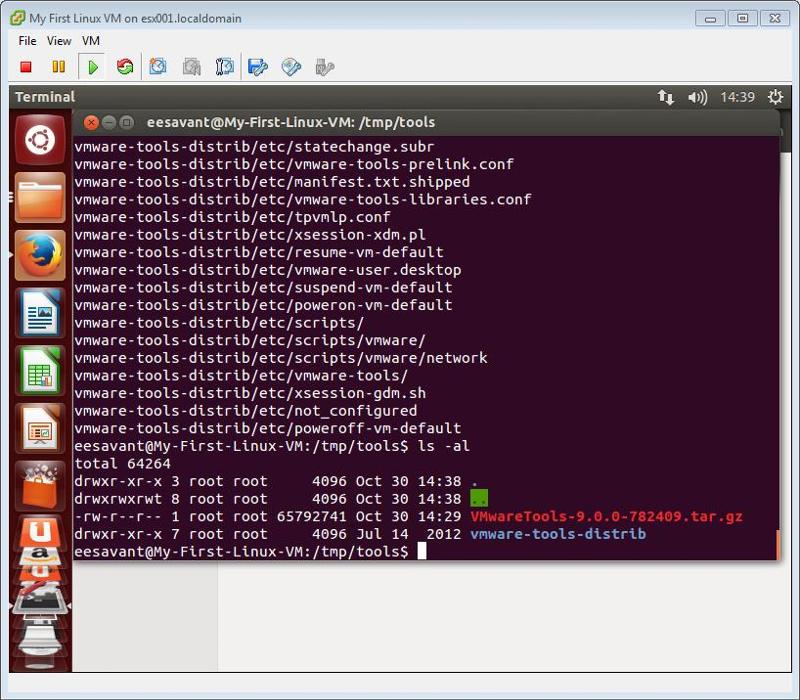This screenshot has width=800, height=700.
Task: Click the line ending in not_configured
Action: click(245, 411)
